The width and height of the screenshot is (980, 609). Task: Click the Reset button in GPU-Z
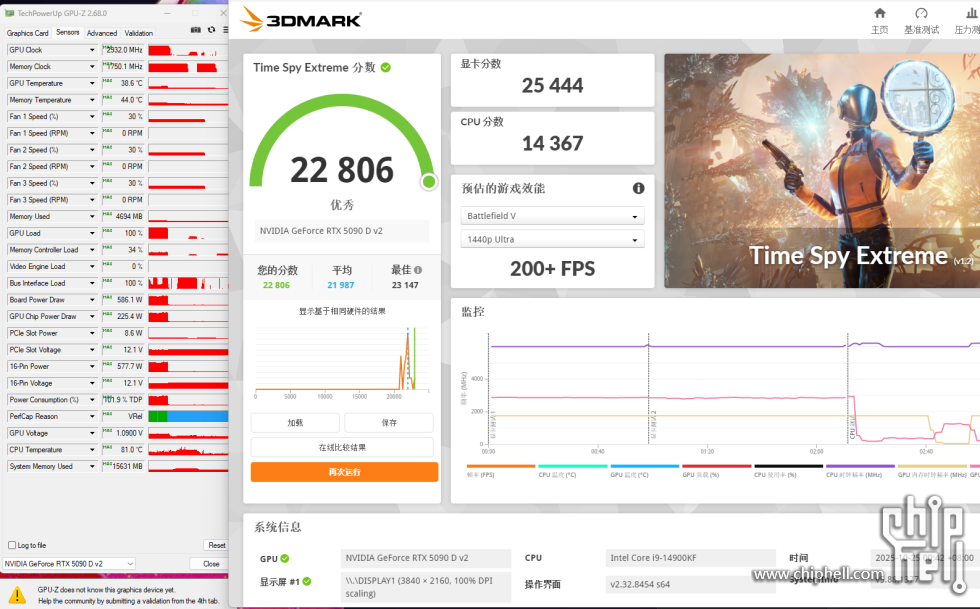(x=216, y=545)
